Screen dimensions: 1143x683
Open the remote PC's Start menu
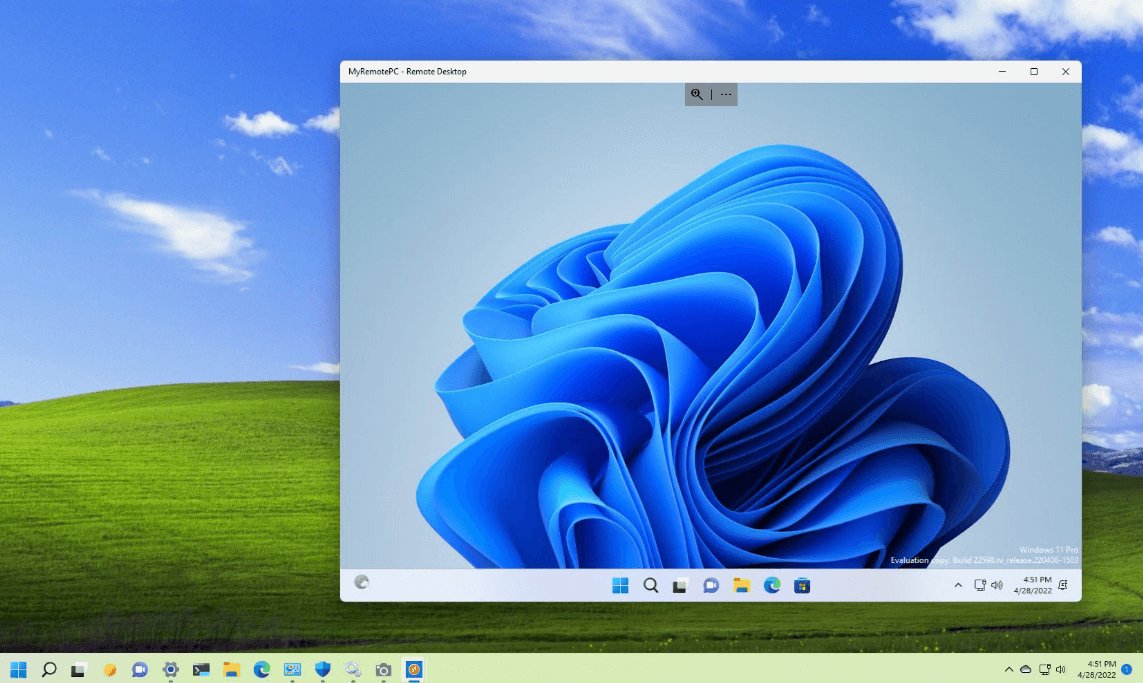(x=620, y=585)
